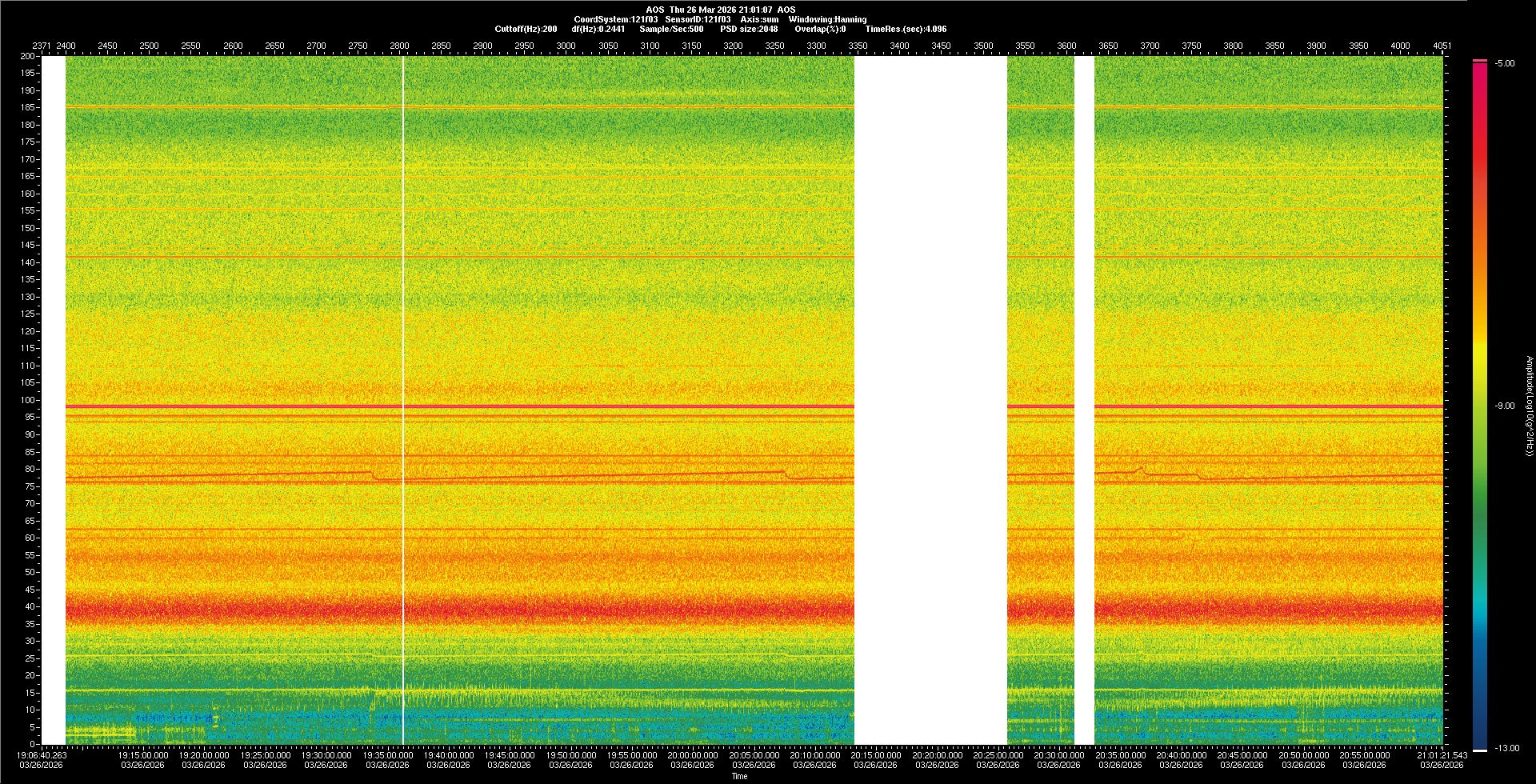
Task: Click the 4051 label on the top axis
Action: [x=1442, y=46]
